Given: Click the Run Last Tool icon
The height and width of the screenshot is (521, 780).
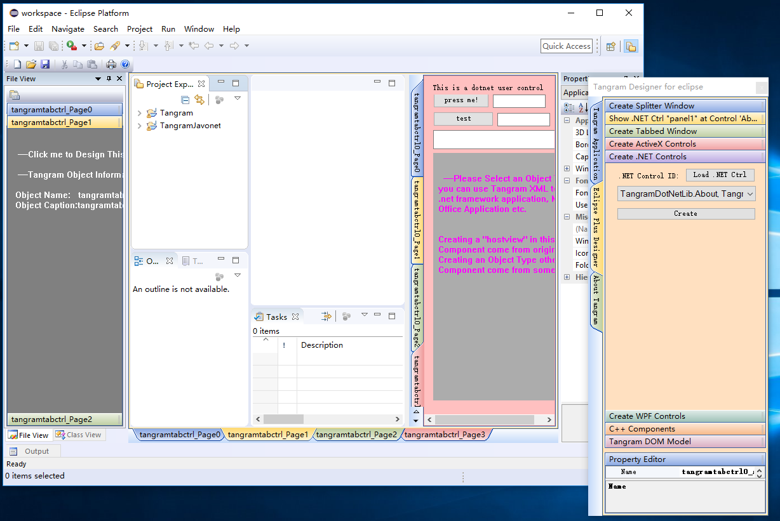Looking at the screenshot, I should [x=72, y=46].
